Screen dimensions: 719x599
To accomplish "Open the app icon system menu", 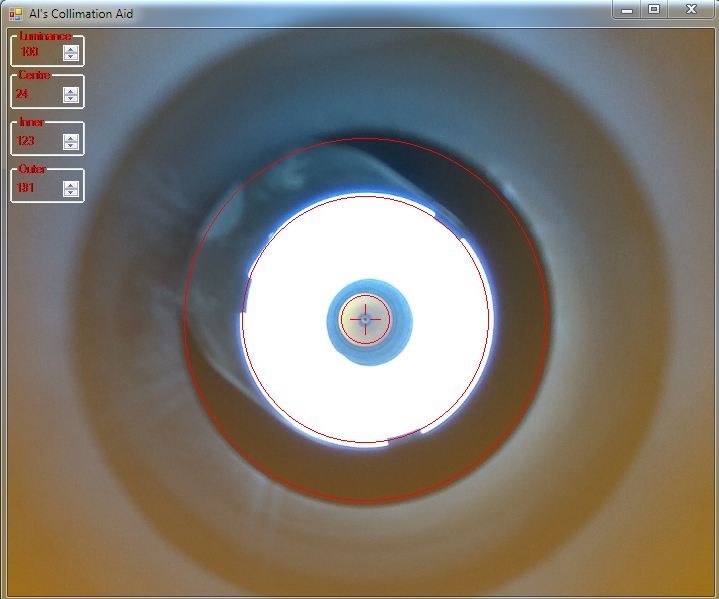I will click(15, 14).
